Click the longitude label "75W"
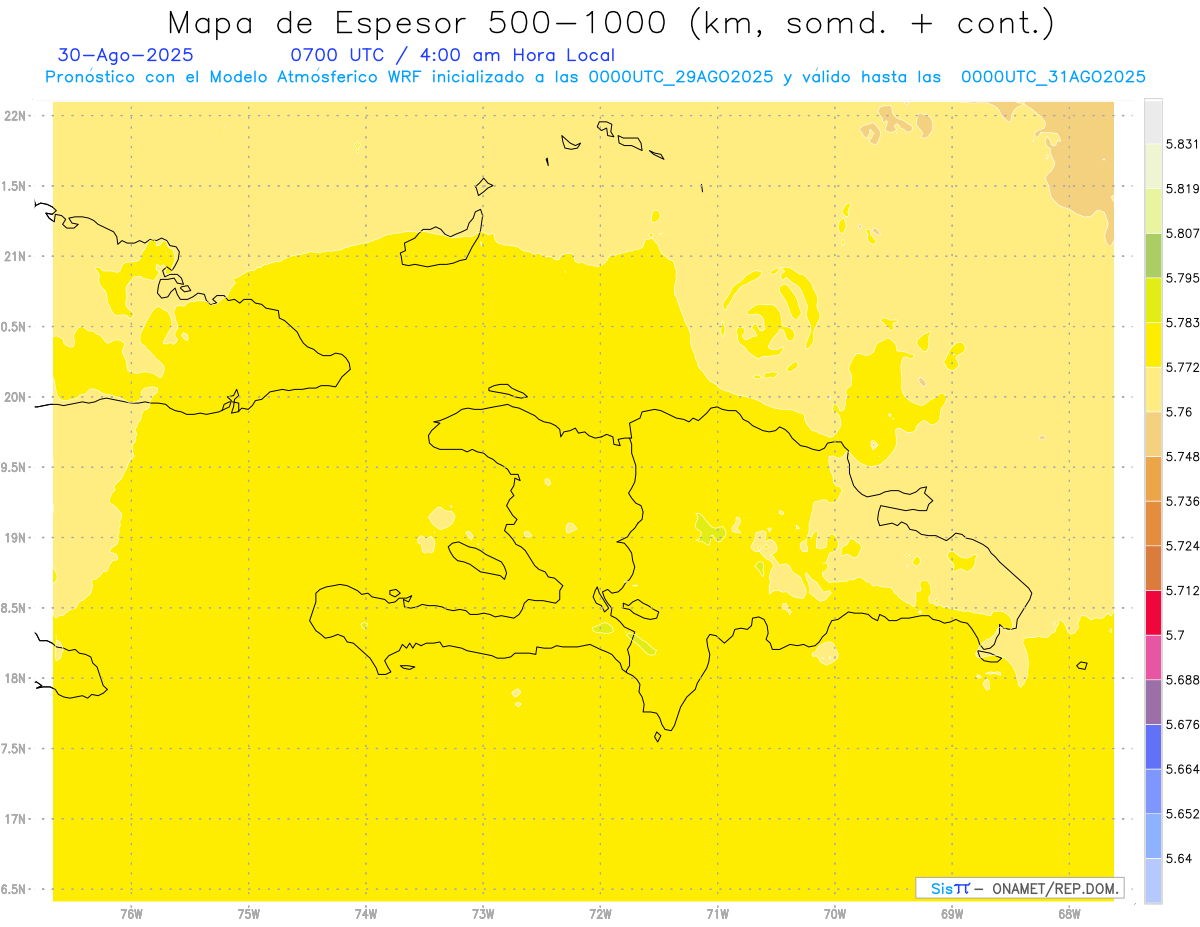Viewport: 1200px width, 927px height. pos(249,914)
